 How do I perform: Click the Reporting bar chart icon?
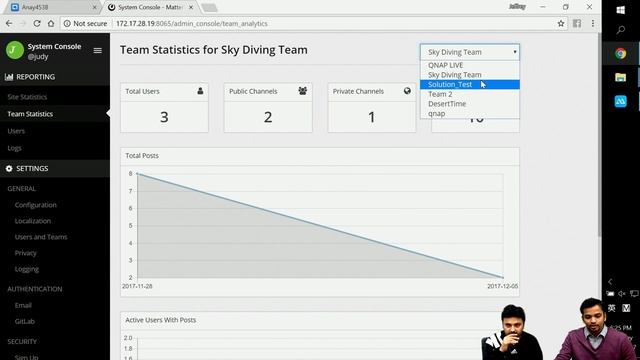[x=9, y=77]
